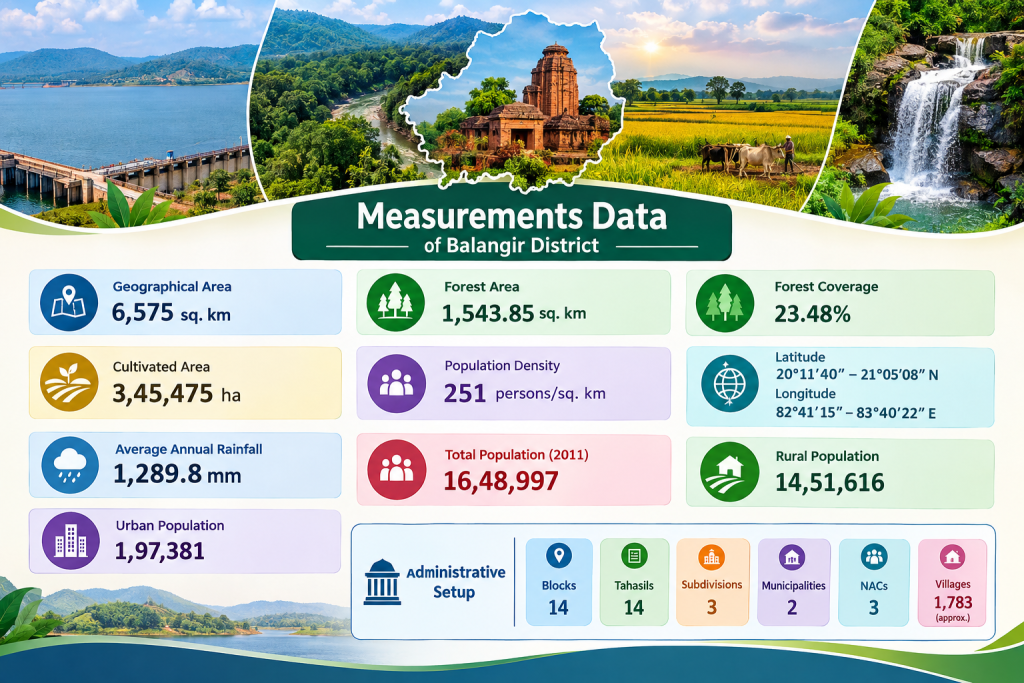Screen dimensions: 1024x683
Task: Click the longitude range "82°41'15" – 83°40'22" E"
Action: pyautogui.click(x=856, y=413)
